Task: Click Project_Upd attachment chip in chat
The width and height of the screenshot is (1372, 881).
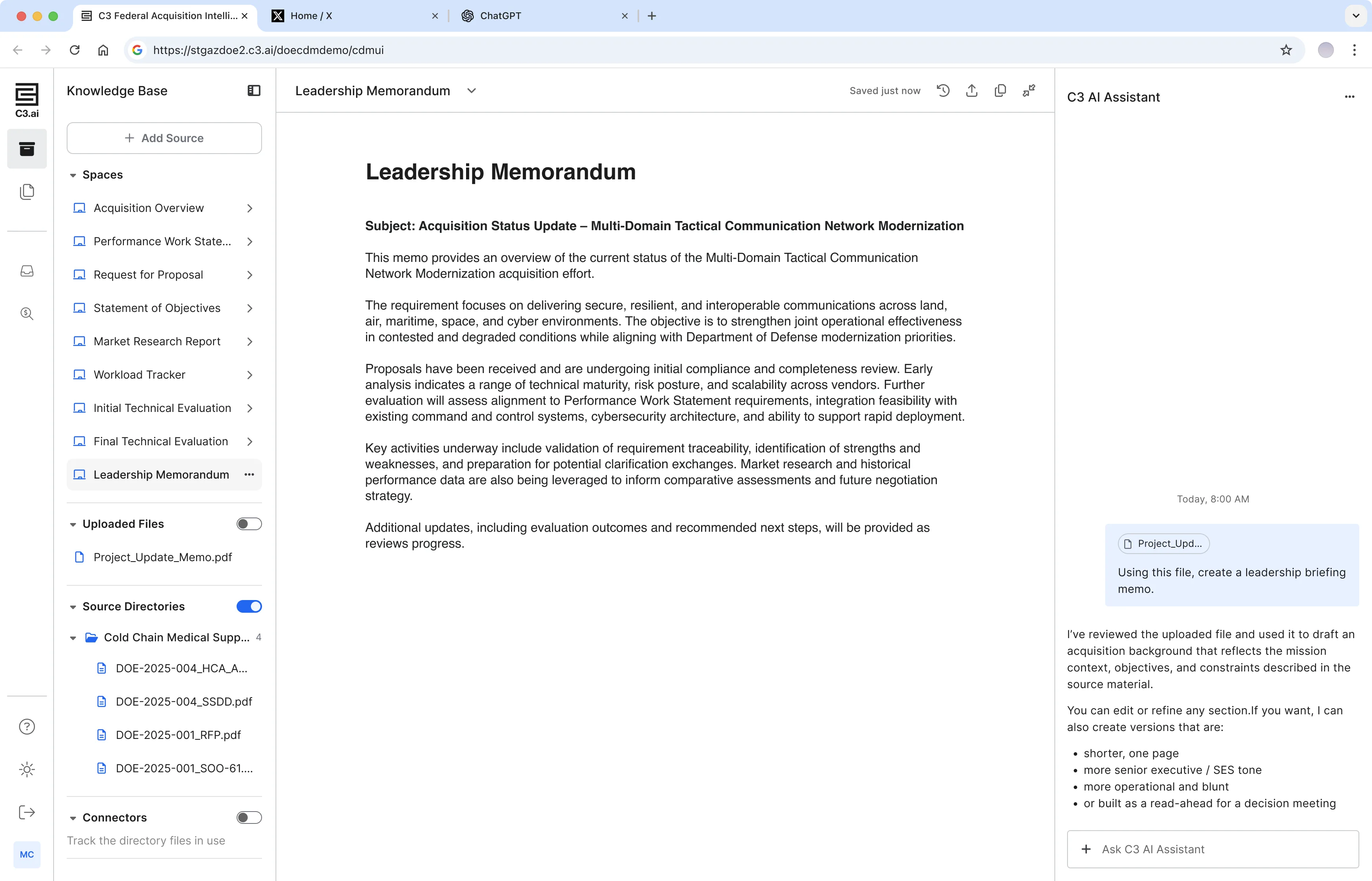Action: pyautogui.click(x=1163, y=543)
